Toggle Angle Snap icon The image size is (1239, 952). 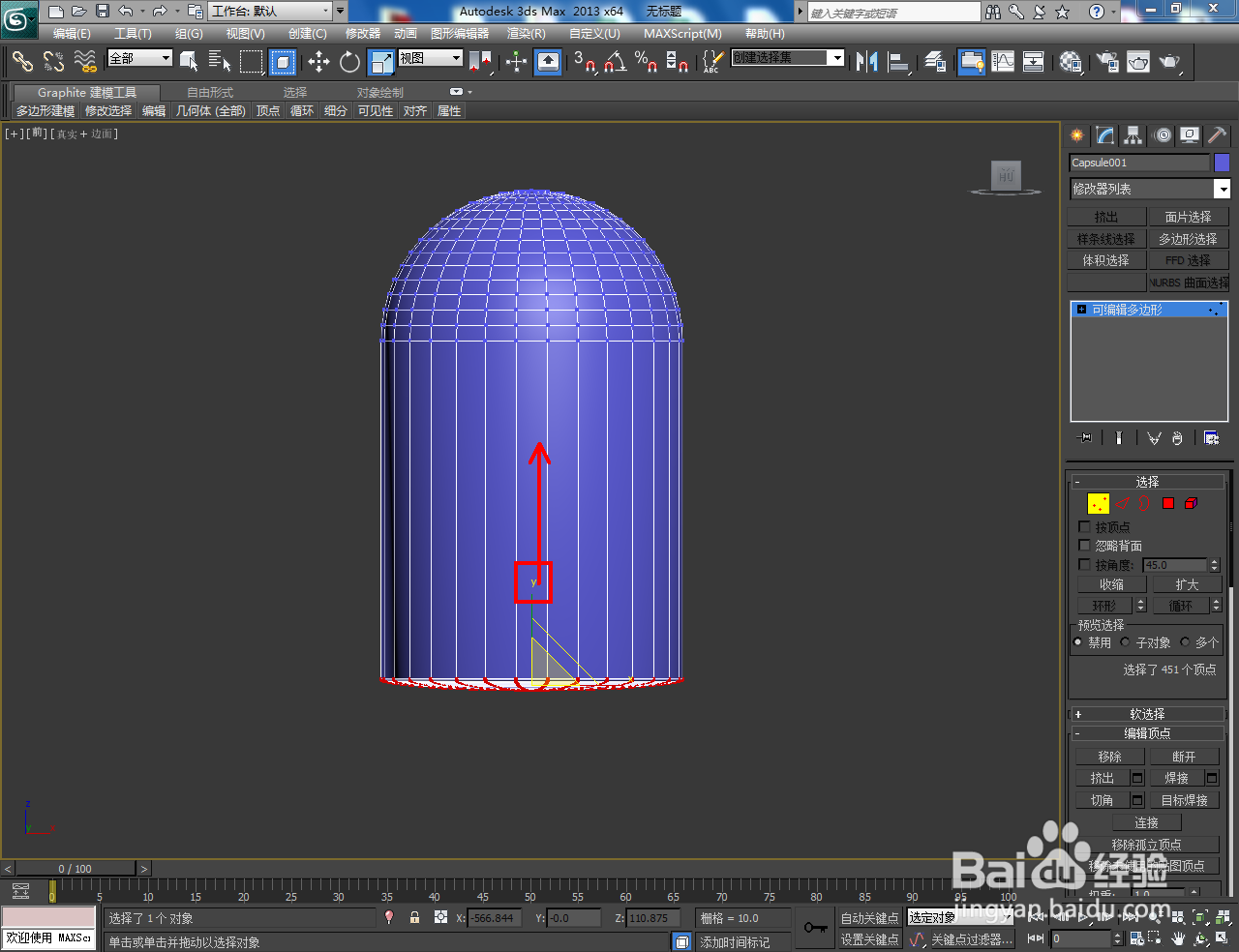pyautogui.click(x=616, y=62)
